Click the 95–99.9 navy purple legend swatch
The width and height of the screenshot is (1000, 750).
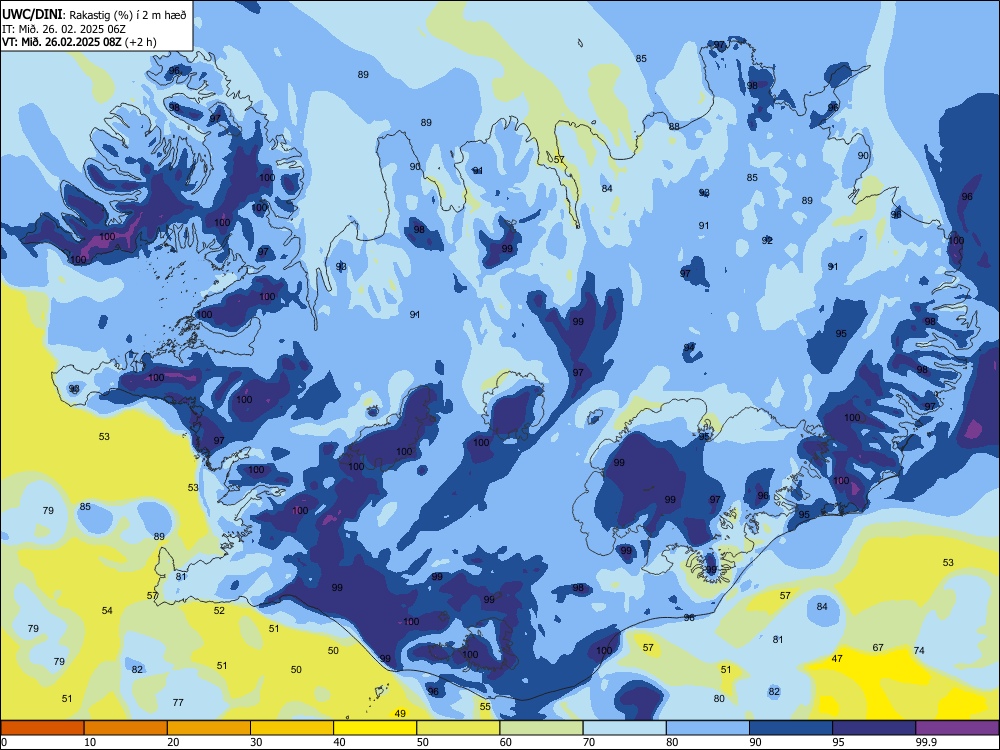pyautogui.click(x=874, y=728)
